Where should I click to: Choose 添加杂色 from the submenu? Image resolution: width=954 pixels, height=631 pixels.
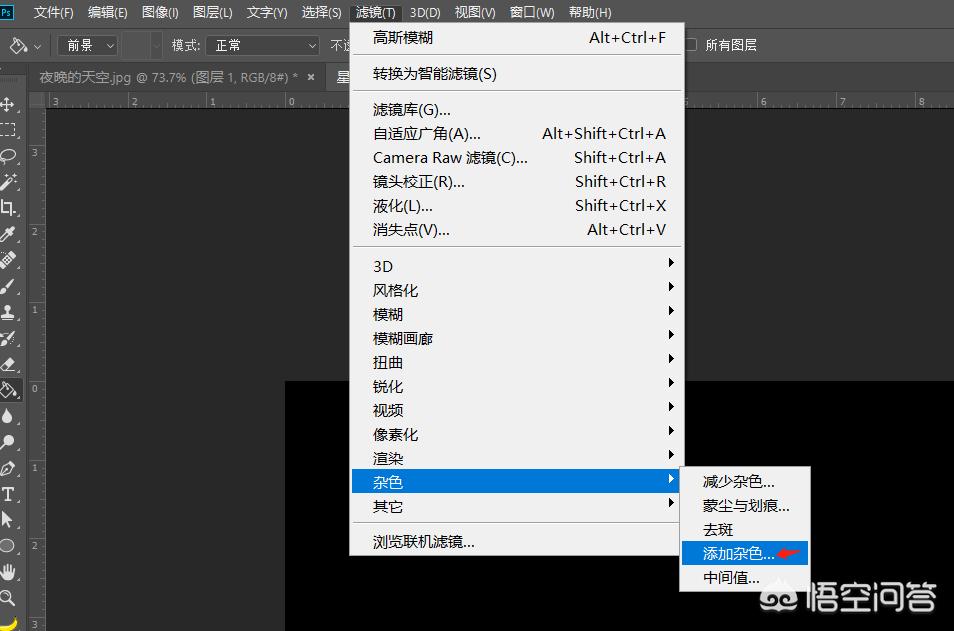click(x=737, y=553)
